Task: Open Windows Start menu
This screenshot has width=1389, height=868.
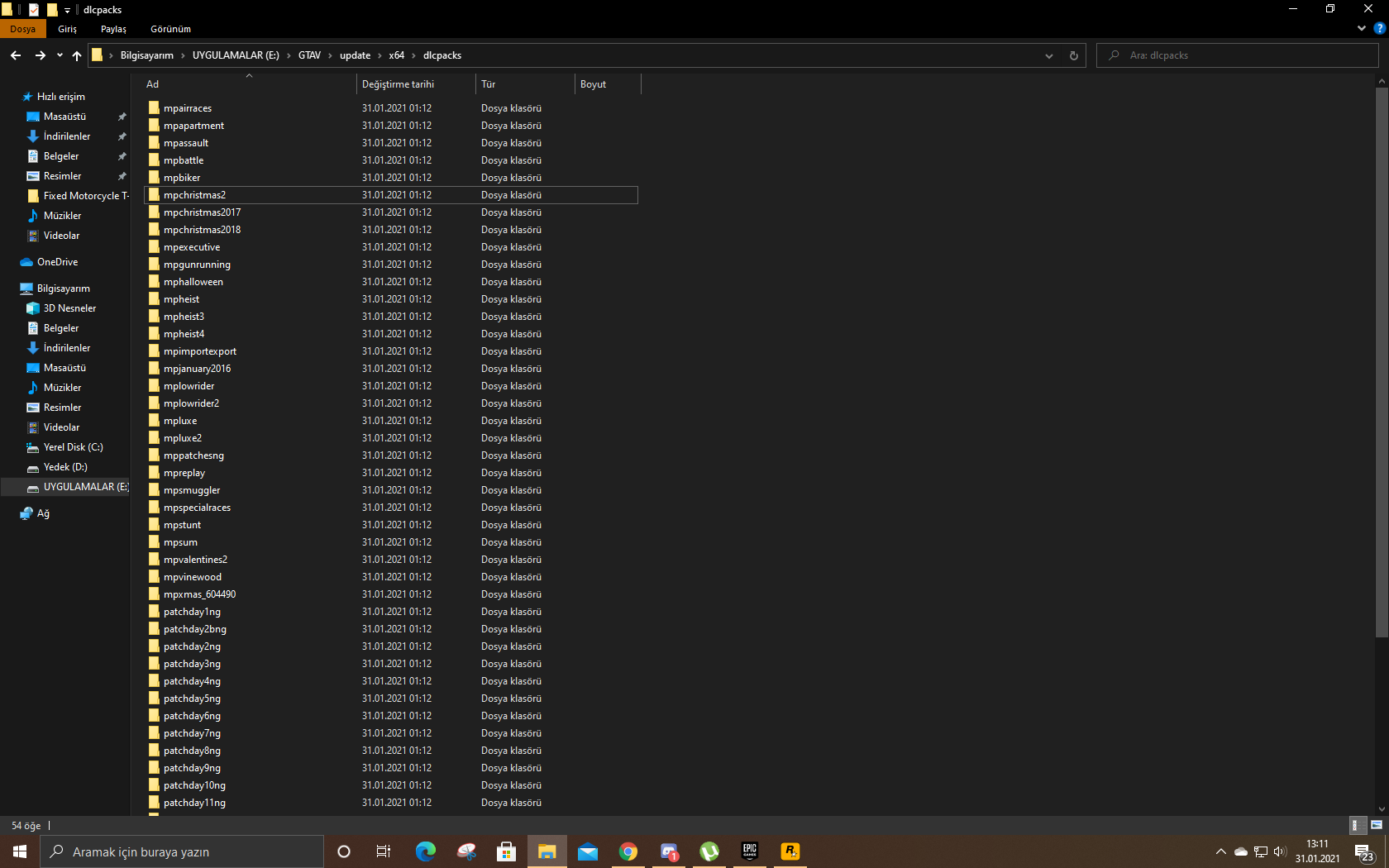Action: (x=20, y=851)
